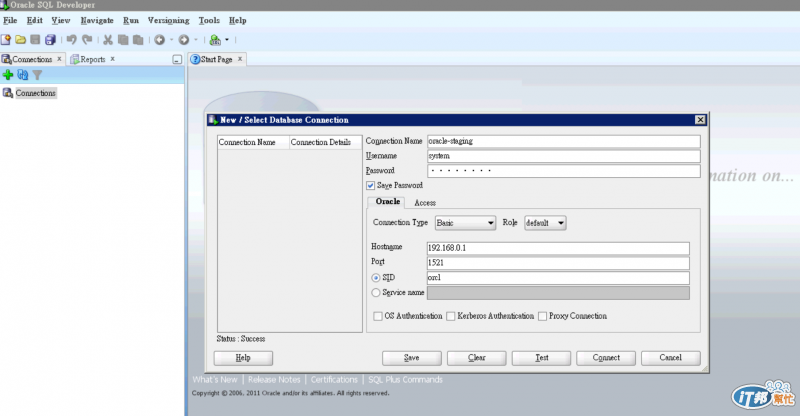Click the Open folder toolbar icon

pyautogui.click(x=20, y=40)
